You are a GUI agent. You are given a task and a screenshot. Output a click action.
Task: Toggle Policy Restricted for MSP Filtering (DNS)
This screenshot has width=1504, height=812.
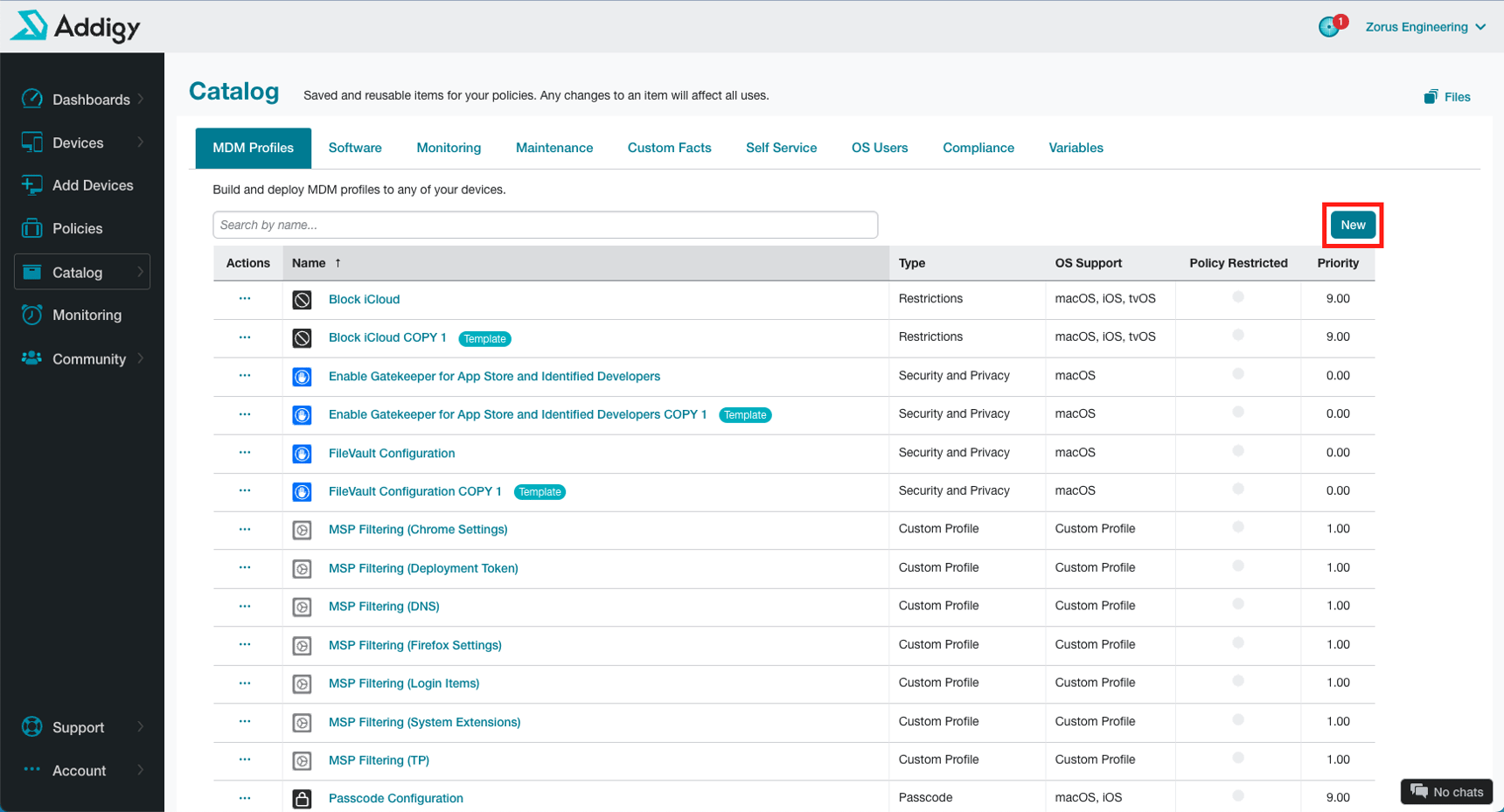click(x=1237, y=607)
